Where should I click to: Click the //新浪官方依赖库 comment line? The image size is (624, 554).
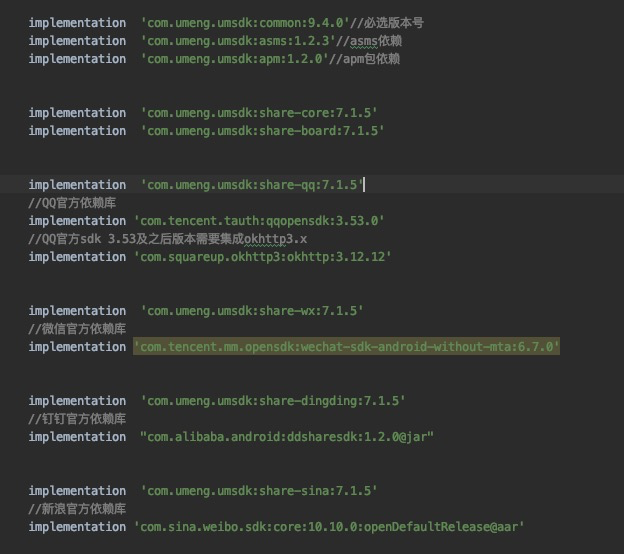pos(77,509)
